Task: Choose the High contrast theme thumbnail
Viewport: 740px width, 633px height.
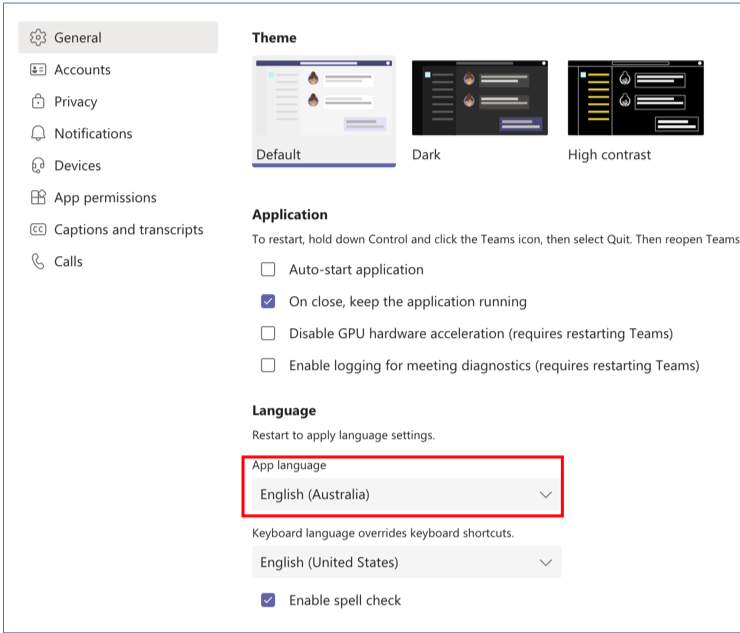Action: coord(635,98)
